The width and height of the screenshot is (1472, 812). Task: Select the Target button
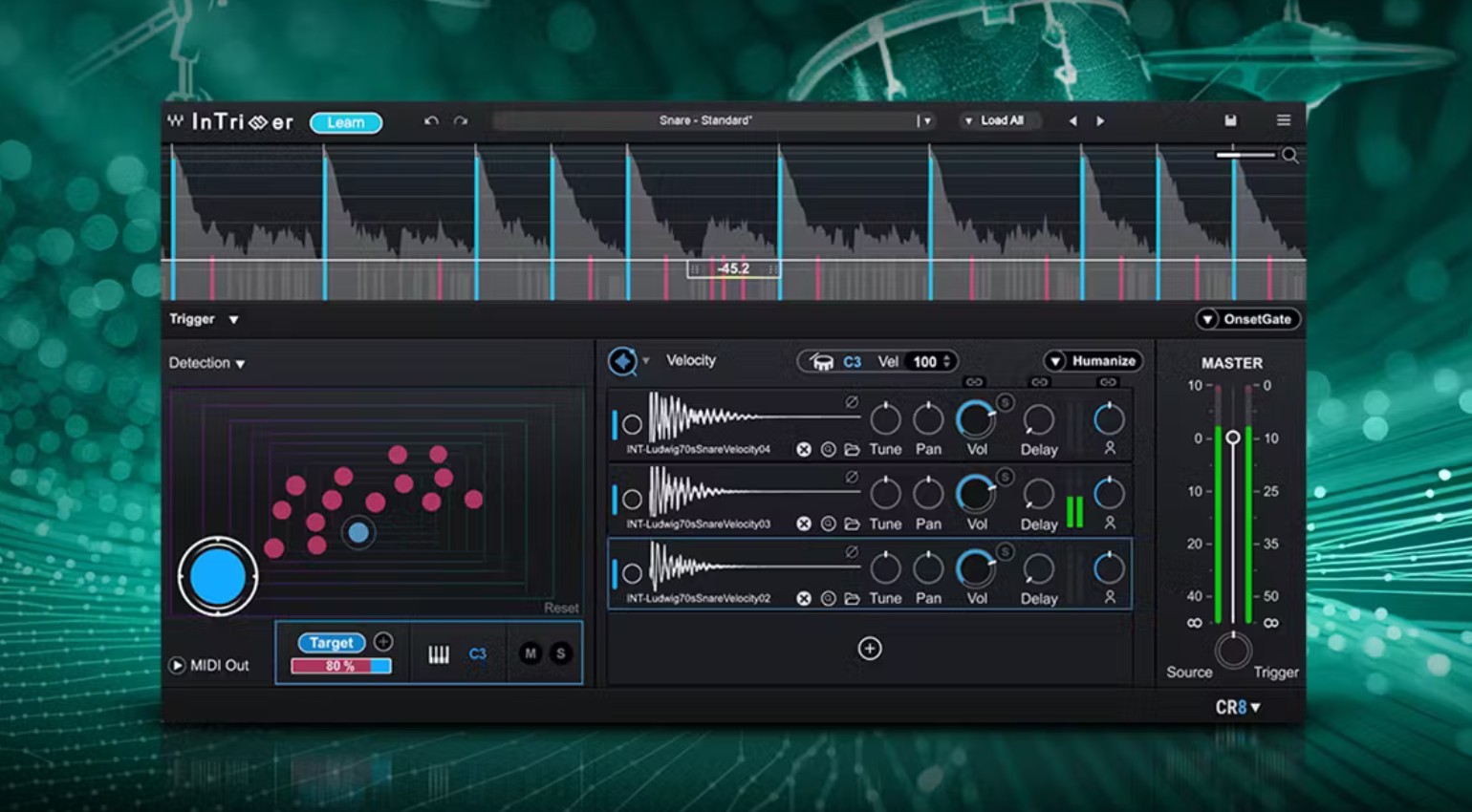click(332, 643)
